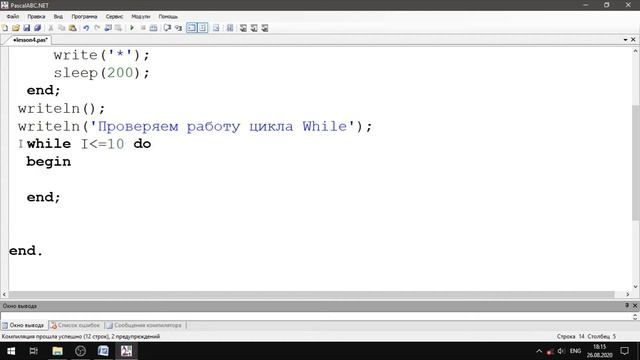Screen dimensions: 640x360
Task: Pin the output window panel
Action: click(x=627, y=305)
